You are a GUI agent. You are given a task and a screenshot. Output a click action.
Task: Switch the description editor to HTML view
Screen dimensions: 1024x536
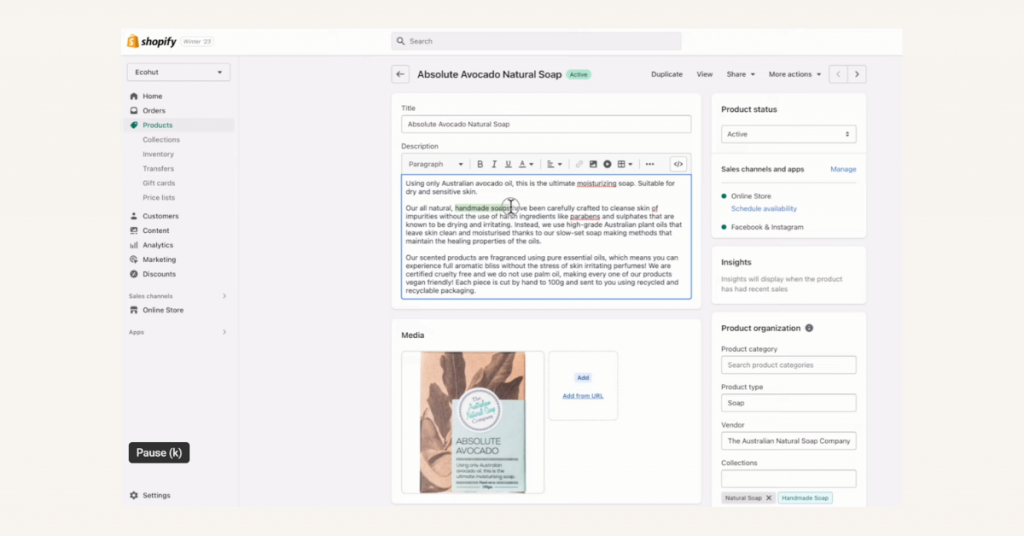679,165
